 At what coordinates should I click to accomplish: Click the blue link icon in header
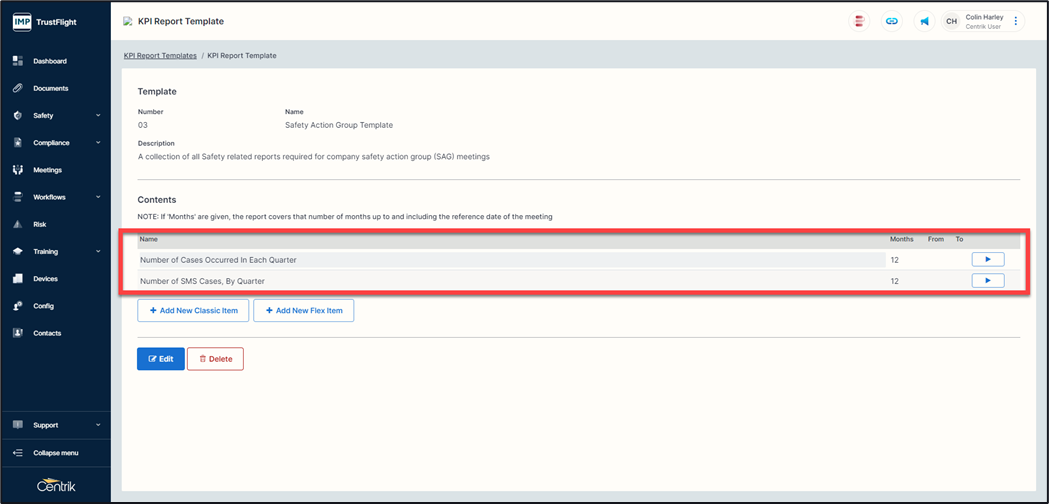[891, 21]
